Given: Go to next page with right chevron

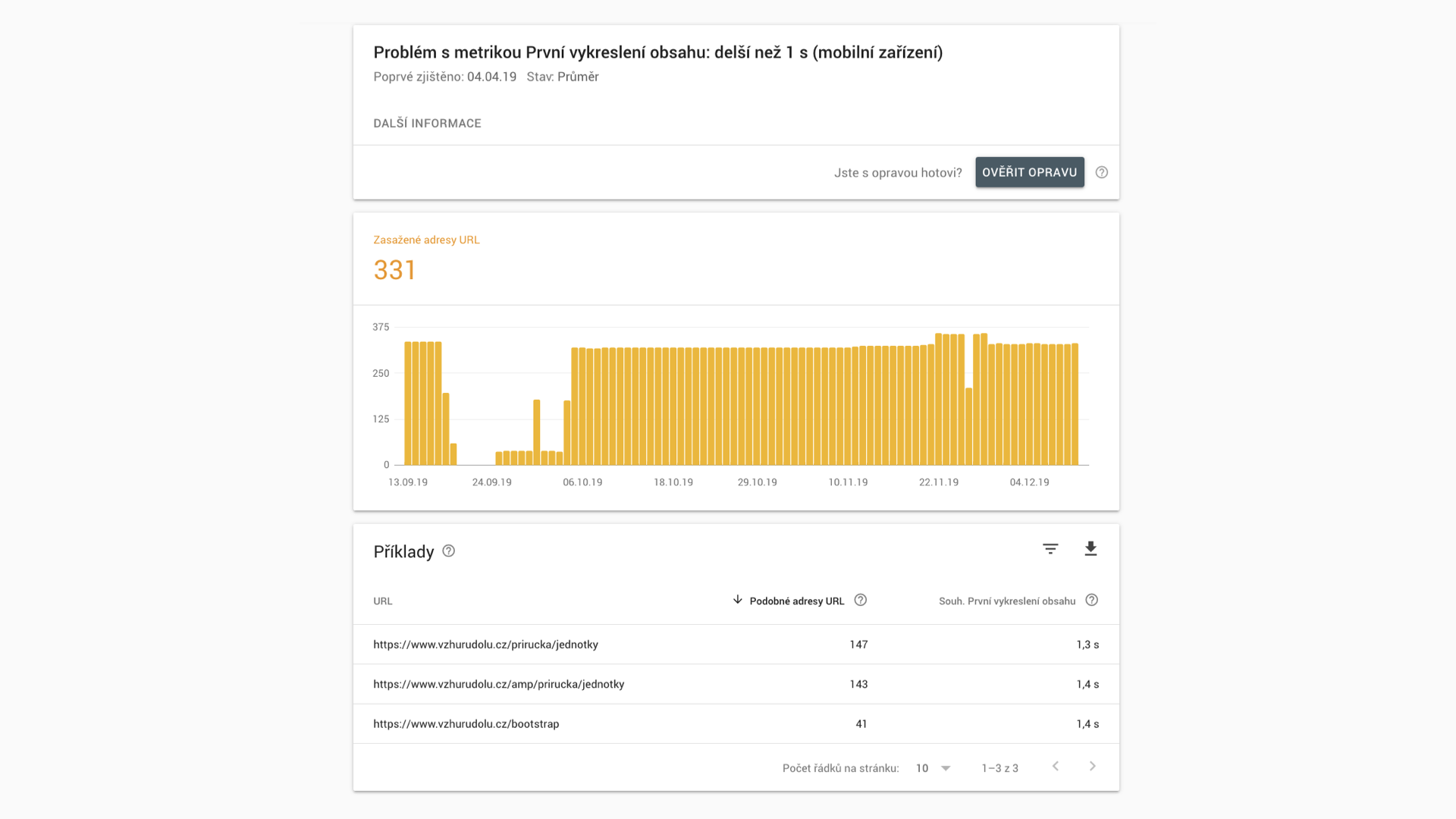Looking at the screenshot, I should (1092, 767).
